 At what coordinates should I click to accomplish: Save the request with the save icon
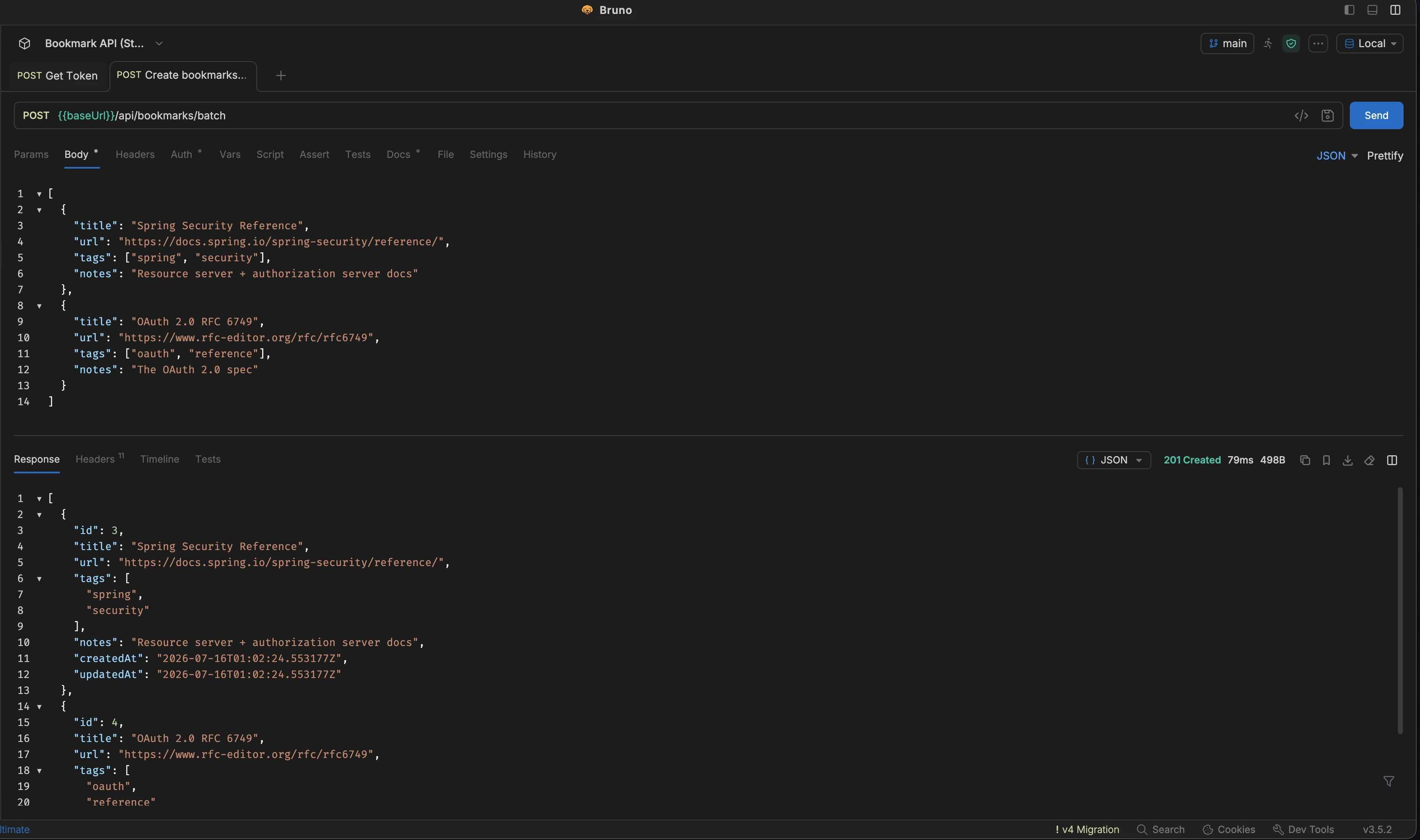[1327, 116]
